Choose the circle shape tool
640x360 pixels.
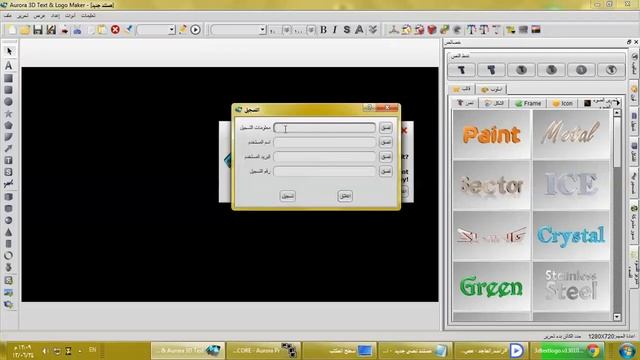click(x=9, y=102)
